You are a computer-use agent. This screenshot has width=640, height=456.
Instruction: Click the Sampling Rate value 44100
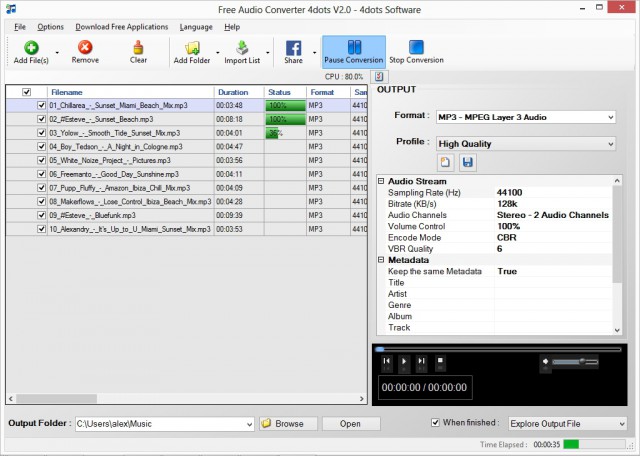click(509, 193)
